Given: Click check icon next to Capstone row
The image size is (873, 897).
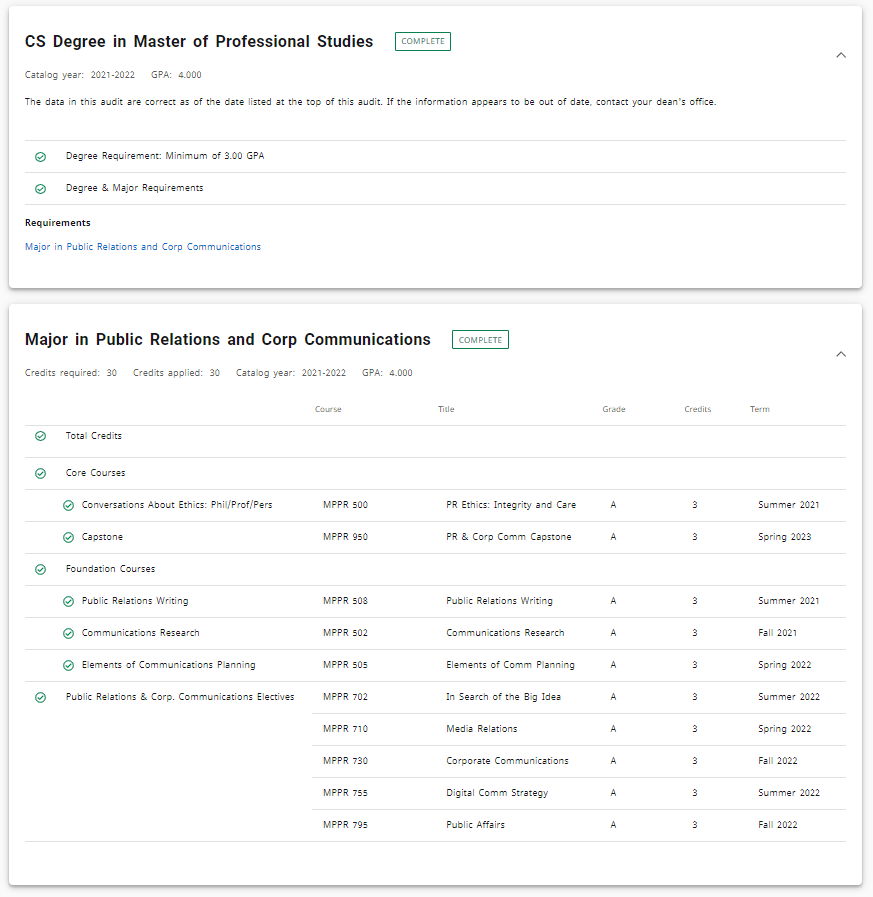Looking at the screenshot, I should 69,537.
